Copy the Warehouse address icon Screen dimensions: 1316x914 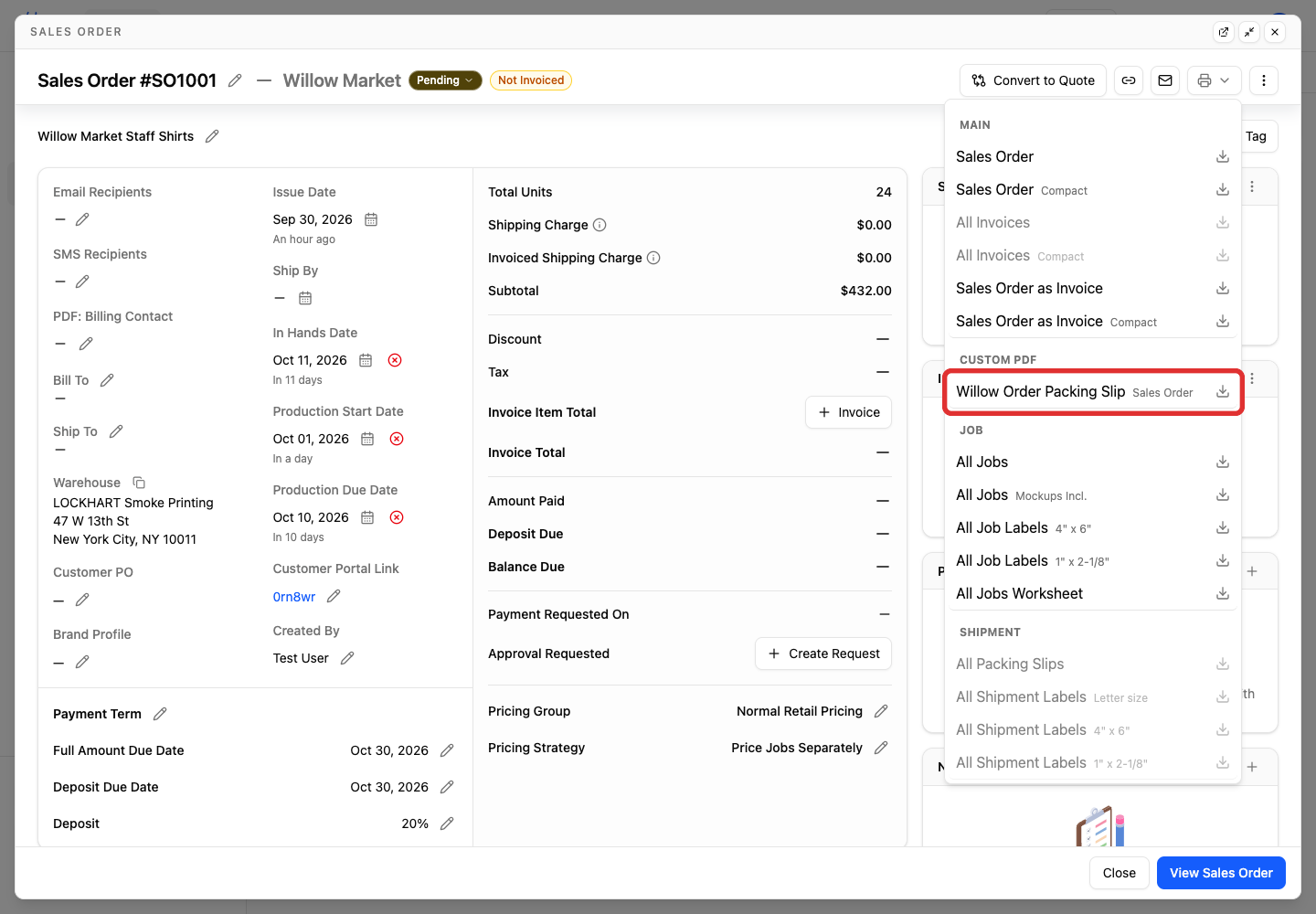point(139,483)
